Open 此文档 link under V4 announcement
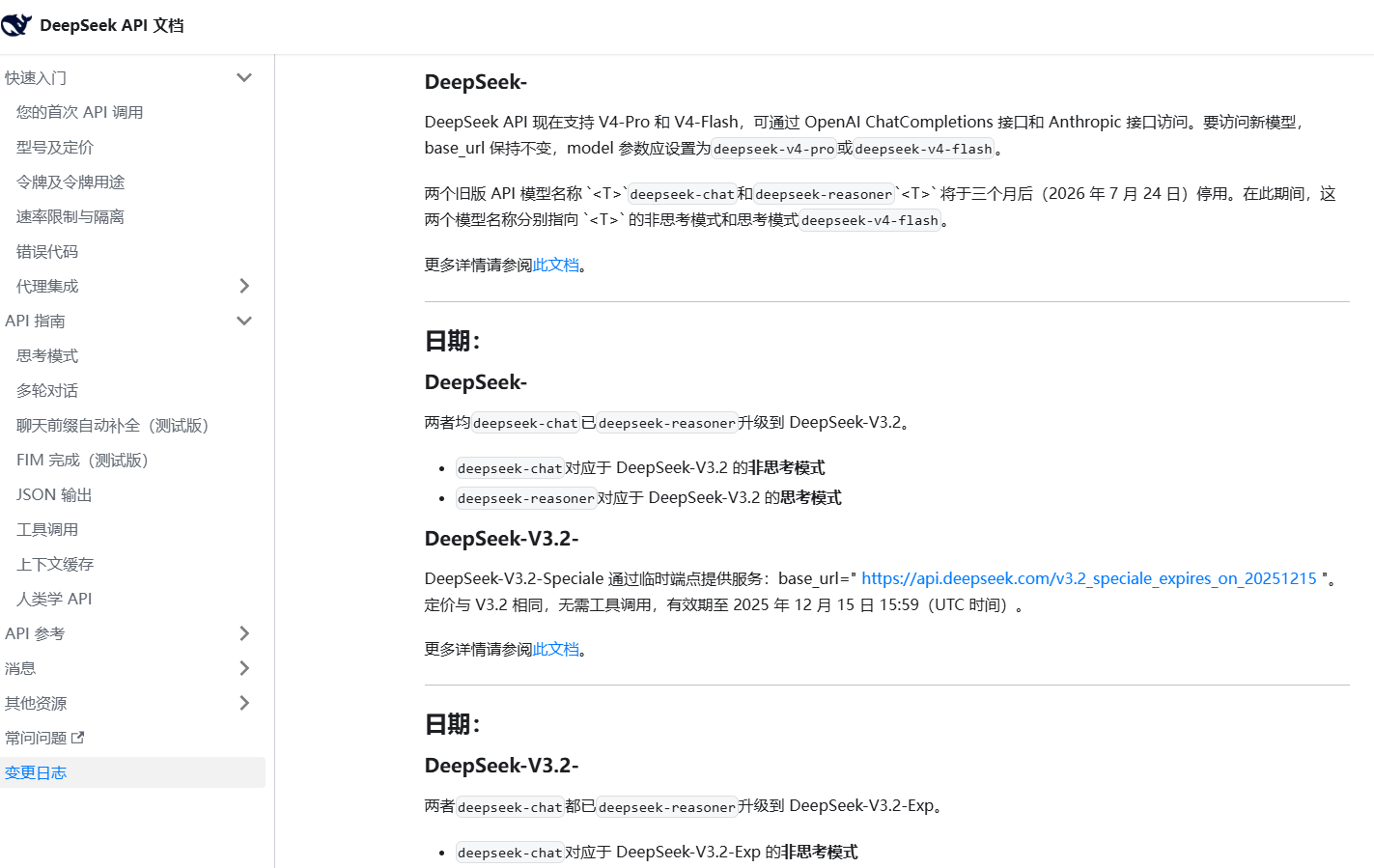The height and width of the screenshot is (868, 1374). pos(556,265)
